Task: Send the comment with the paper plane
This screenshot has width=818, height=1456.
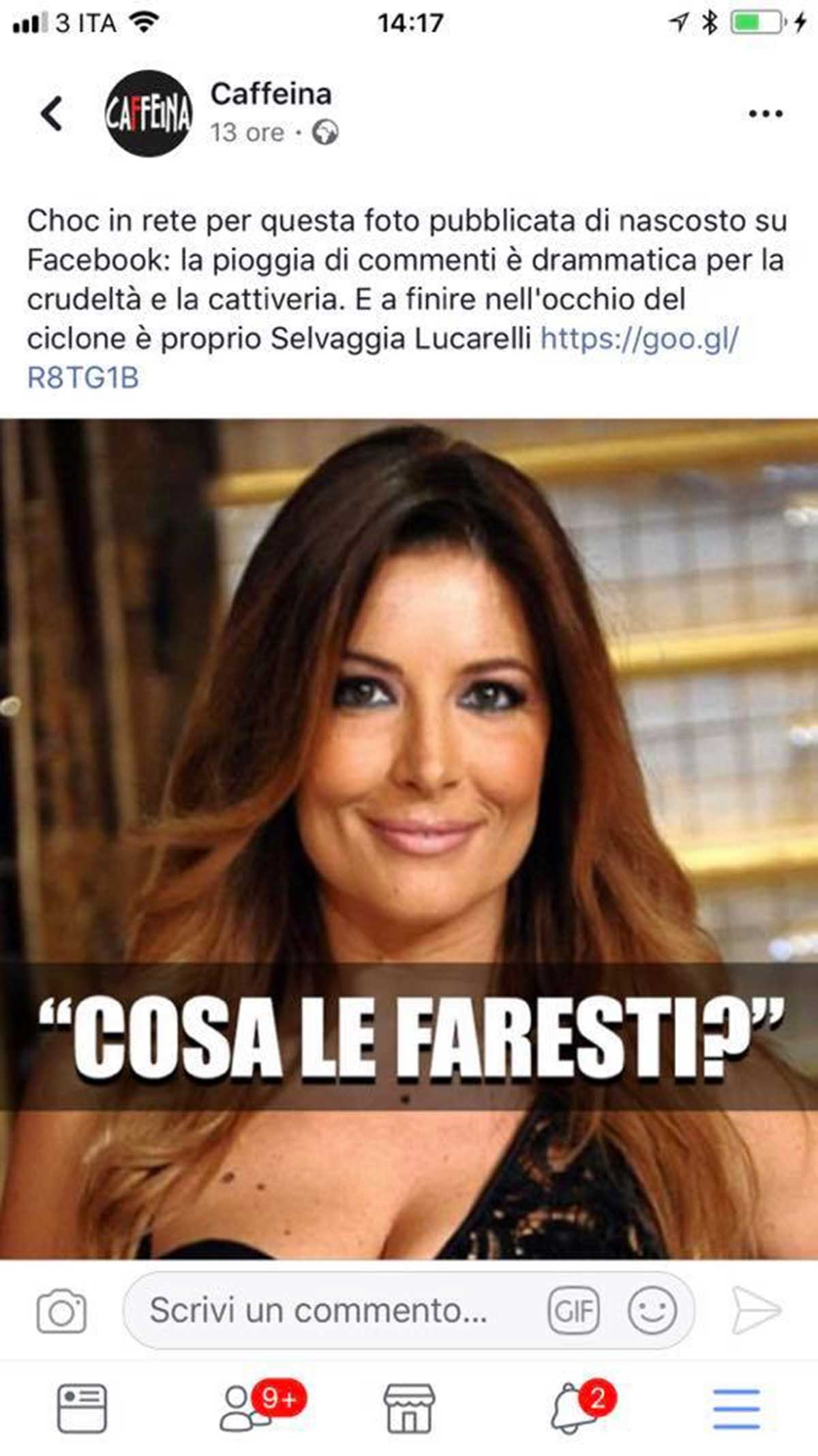Action: point(755,1310)
